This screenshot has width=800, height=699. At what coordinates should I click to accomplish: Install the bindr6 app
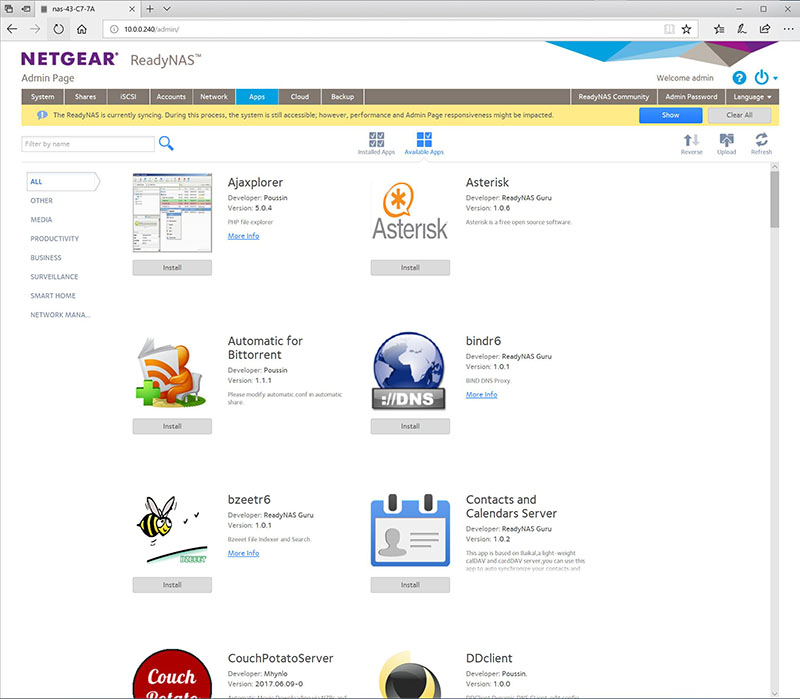coord(410,426)
